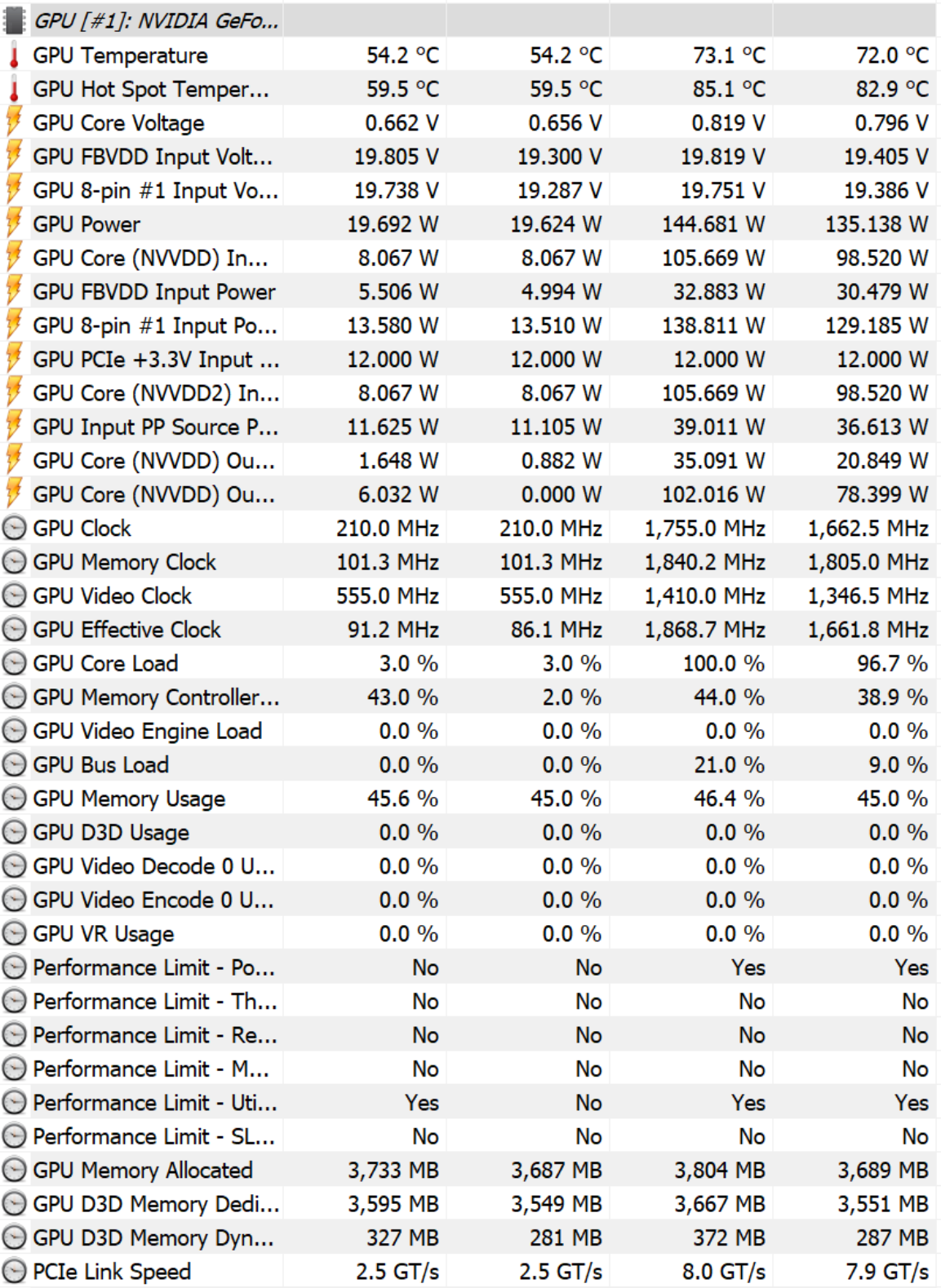Click lightning bolt icon beside GPU Core Voltage
Screen dimensions: 941x1288
14,122
